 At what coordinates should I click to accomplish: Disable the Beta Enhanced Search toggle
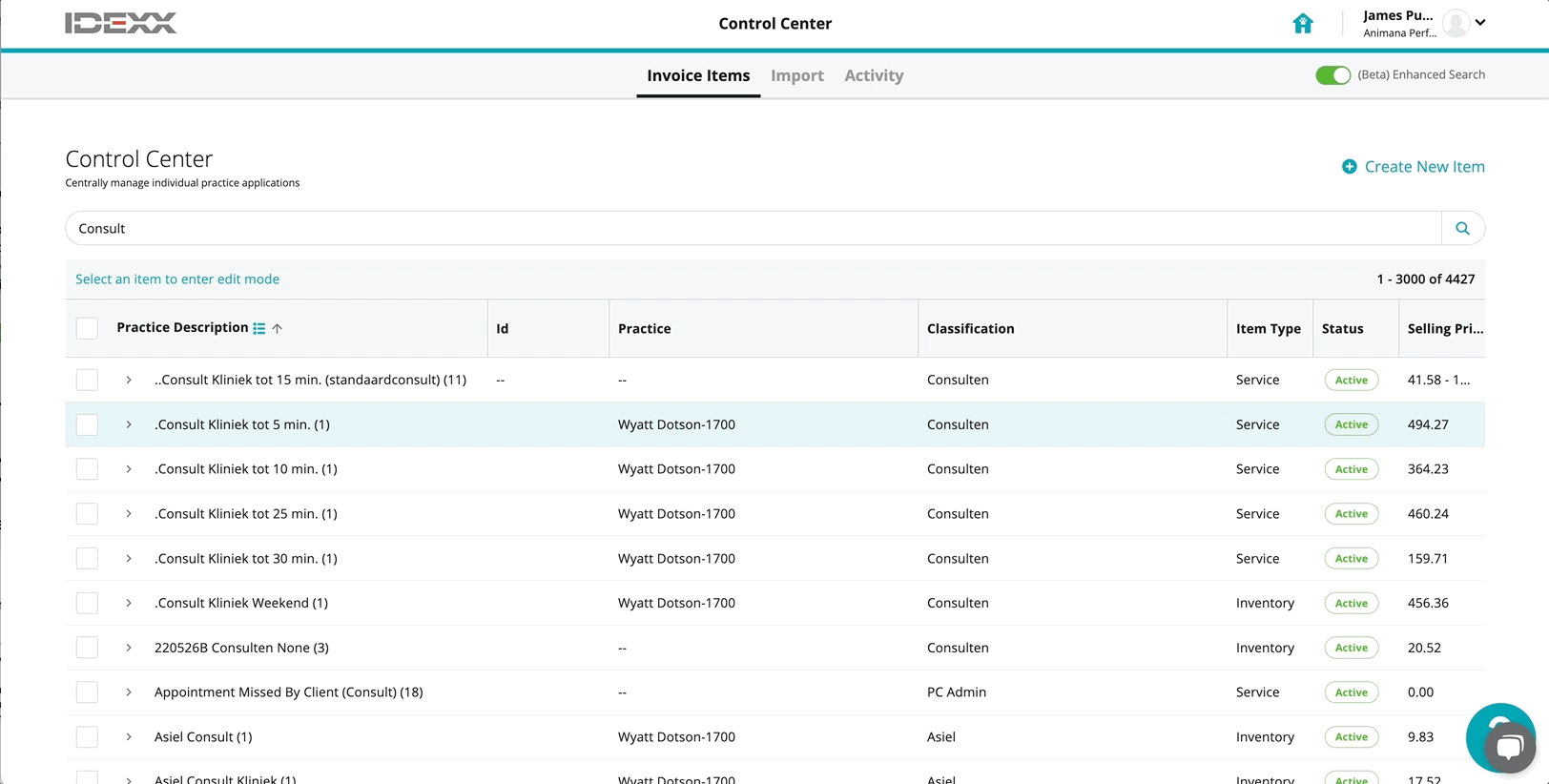tap(1332, 75)
